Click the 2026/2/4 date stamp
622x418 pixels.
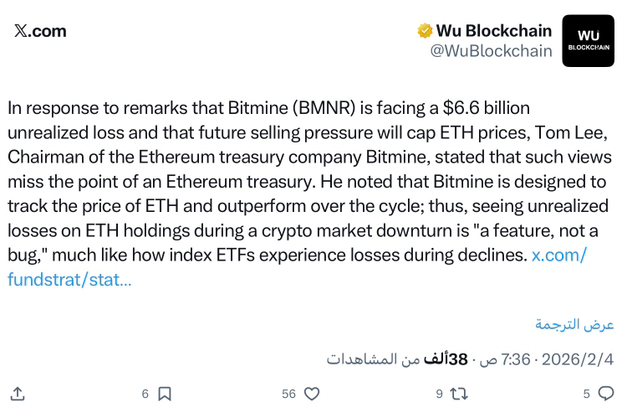click(x=578, y=358)
